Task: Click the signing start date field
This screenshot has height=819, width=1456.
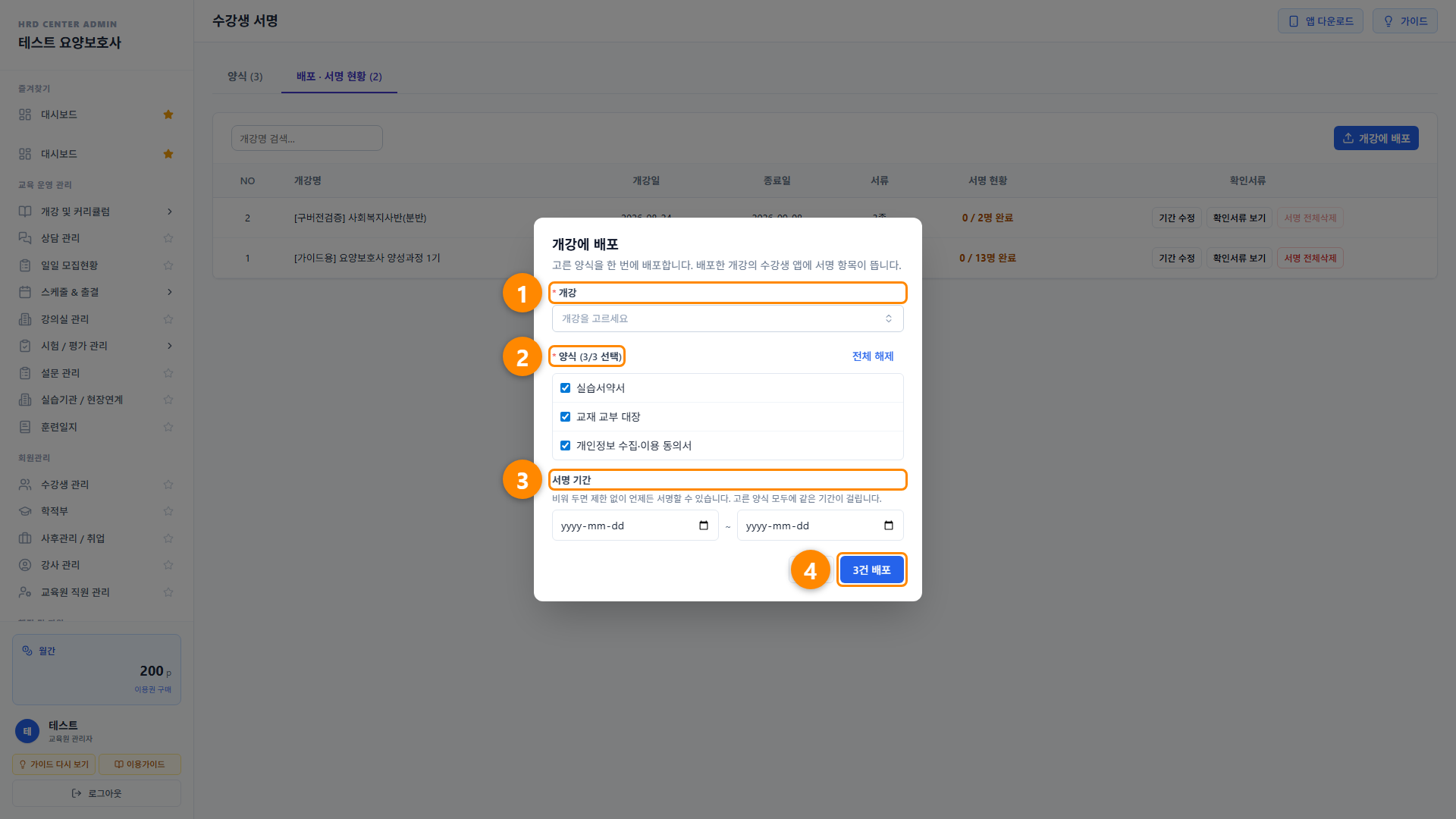Action: point(635,526)
